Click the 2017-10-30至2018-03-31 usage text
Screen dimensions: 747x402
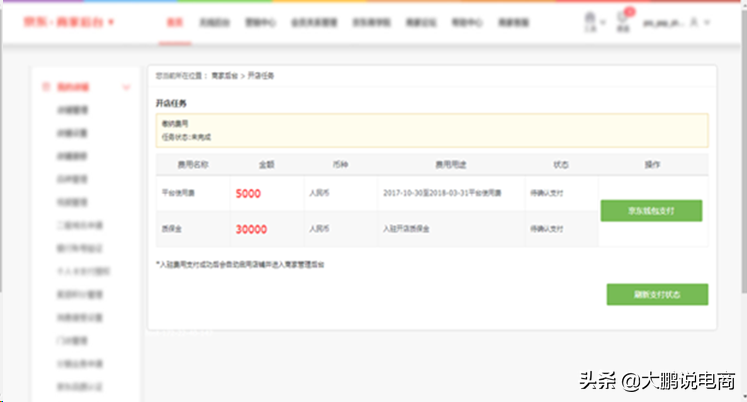[442, 193]
